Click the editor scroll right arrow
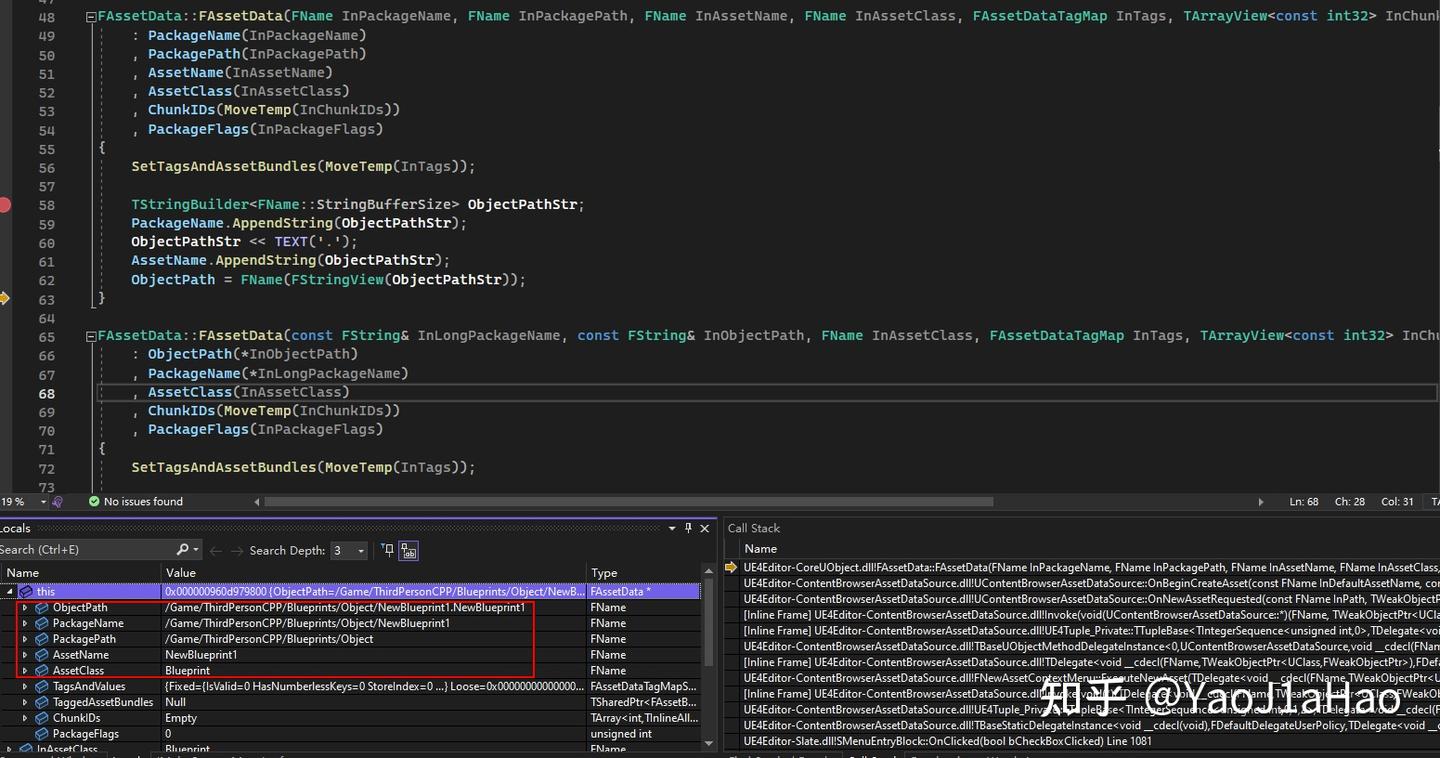Image resolution: width=1440 pixels, height=758 pixels. click(1260, 502)
